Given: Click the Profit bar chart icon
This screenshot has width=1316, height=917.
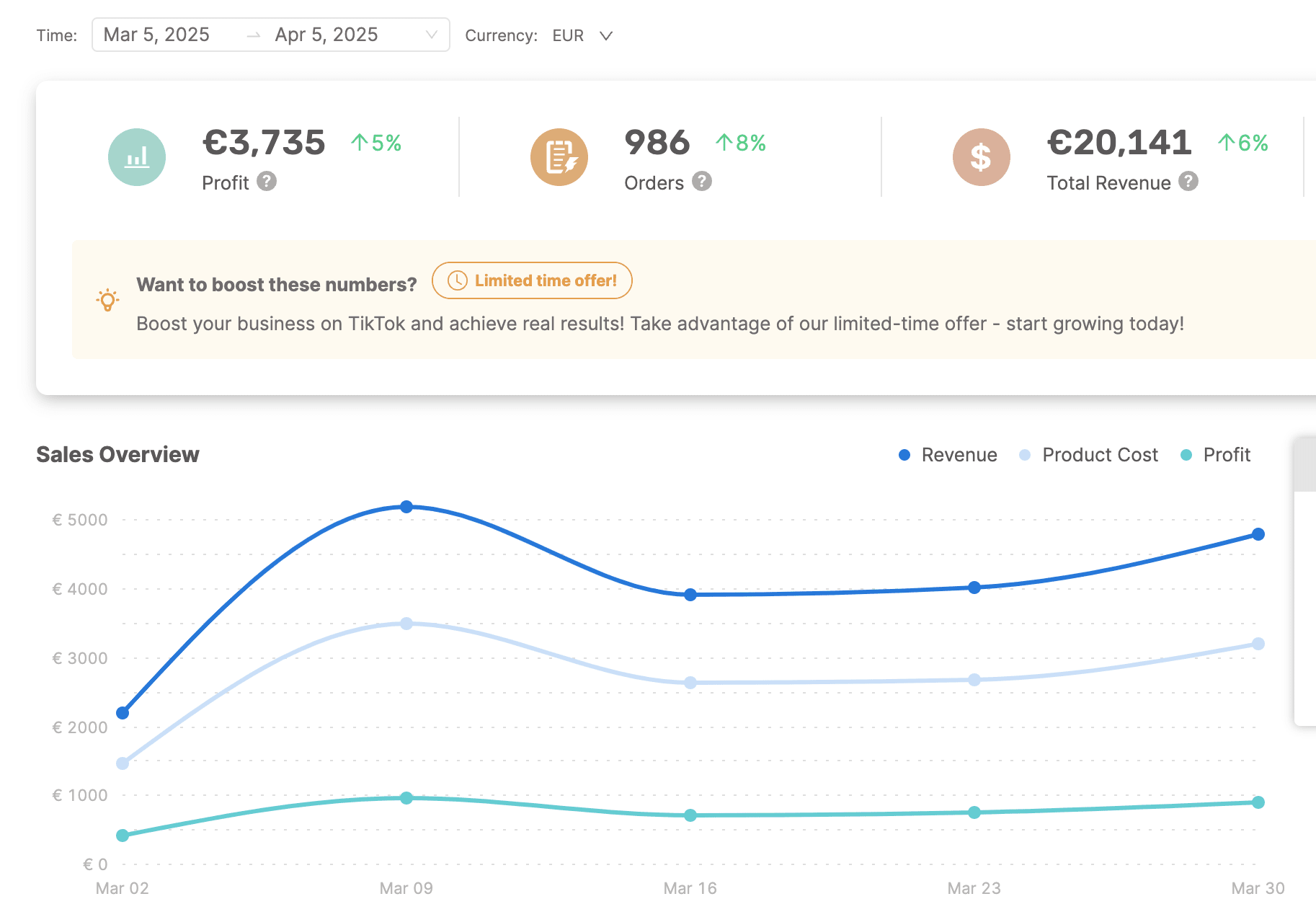Looking at the screenshot, I should pos(137,157).
